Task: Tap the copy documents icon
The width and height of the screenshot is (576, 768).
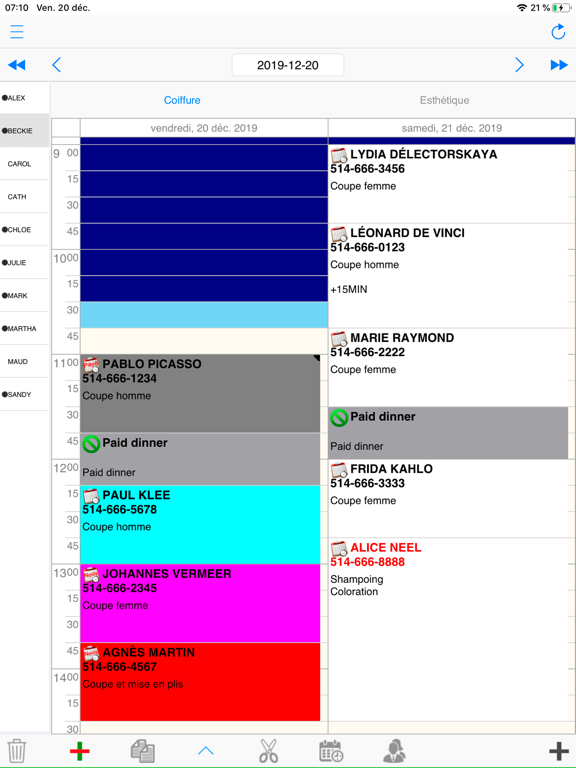Action: [x=143, y=751]
